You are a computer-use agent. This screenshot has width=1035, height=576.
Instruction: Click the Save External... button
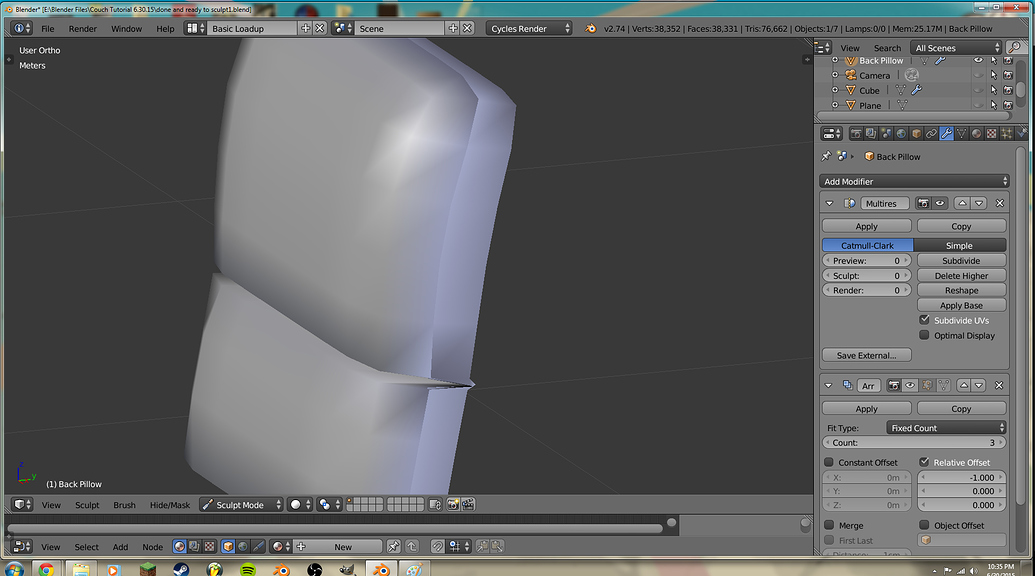867,355
